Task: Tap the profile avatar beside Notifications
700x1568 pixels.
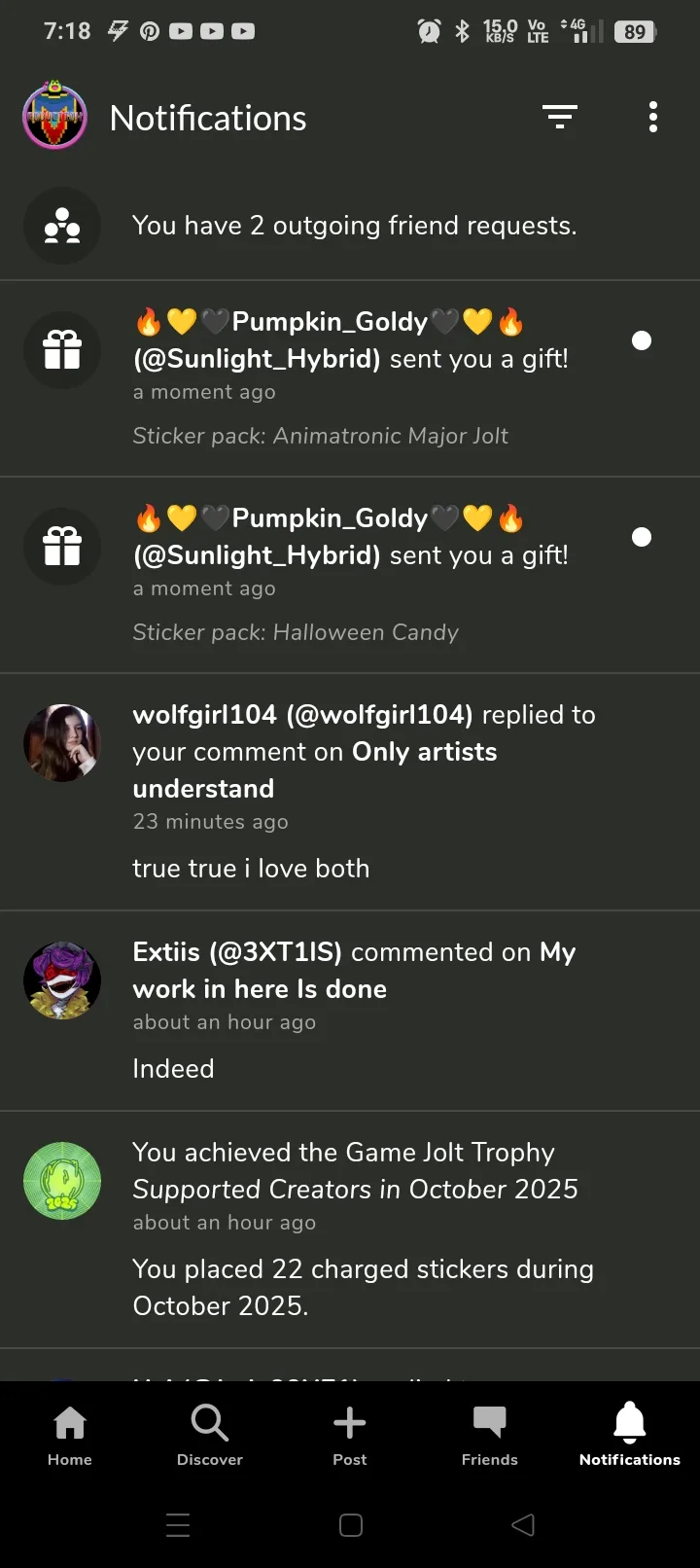Action: click(55, 117)
